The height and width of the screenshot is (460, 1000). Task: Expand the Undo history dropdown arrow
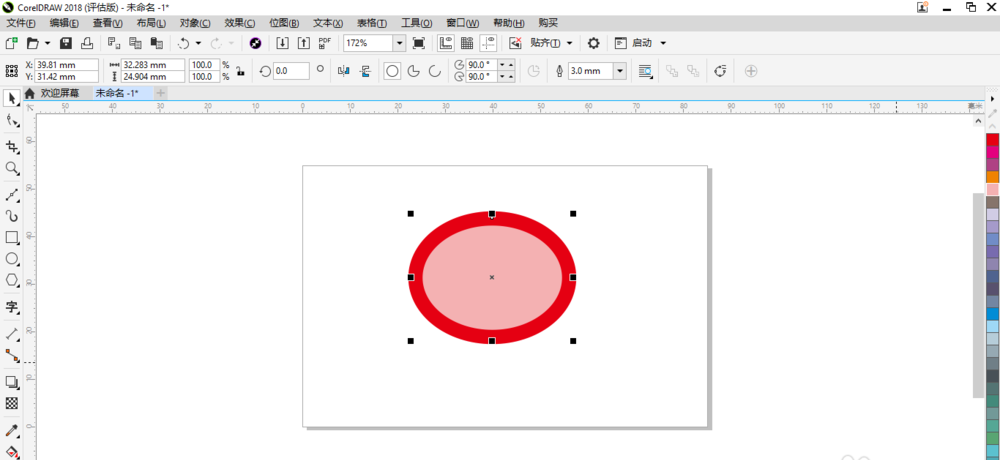click(198, 43)
